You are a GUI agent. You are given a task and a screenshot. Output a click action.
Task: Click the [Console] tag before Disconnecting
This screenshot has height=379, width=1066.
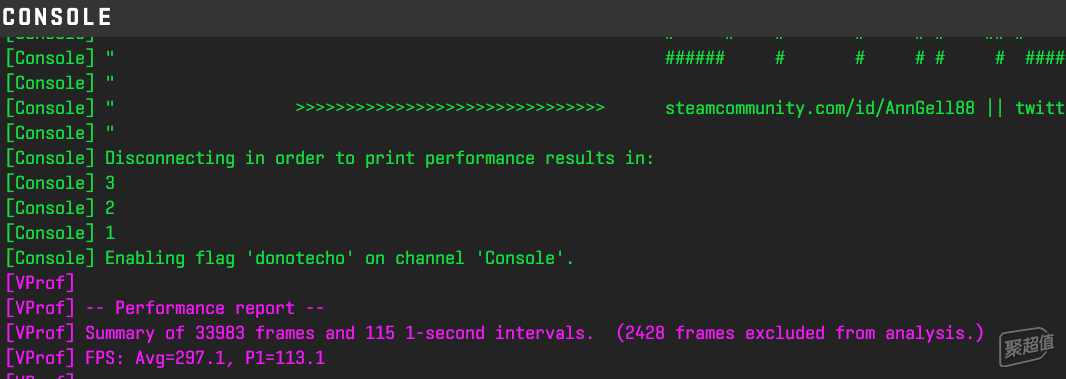[50, 158]
